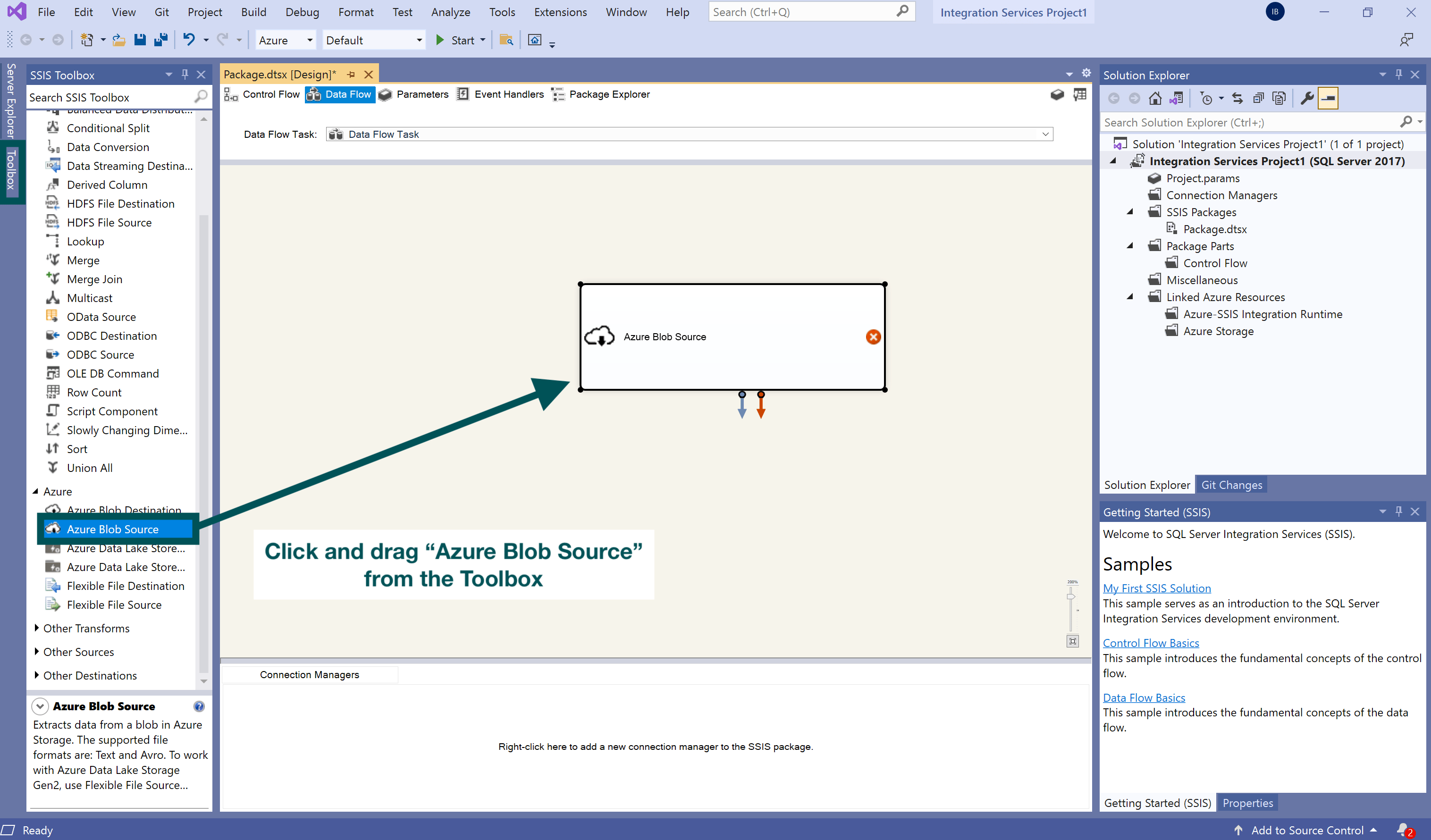Click the Save All toolbar icon
Image resolution: width=1431 pixels, height=840 pixels.
160,40
